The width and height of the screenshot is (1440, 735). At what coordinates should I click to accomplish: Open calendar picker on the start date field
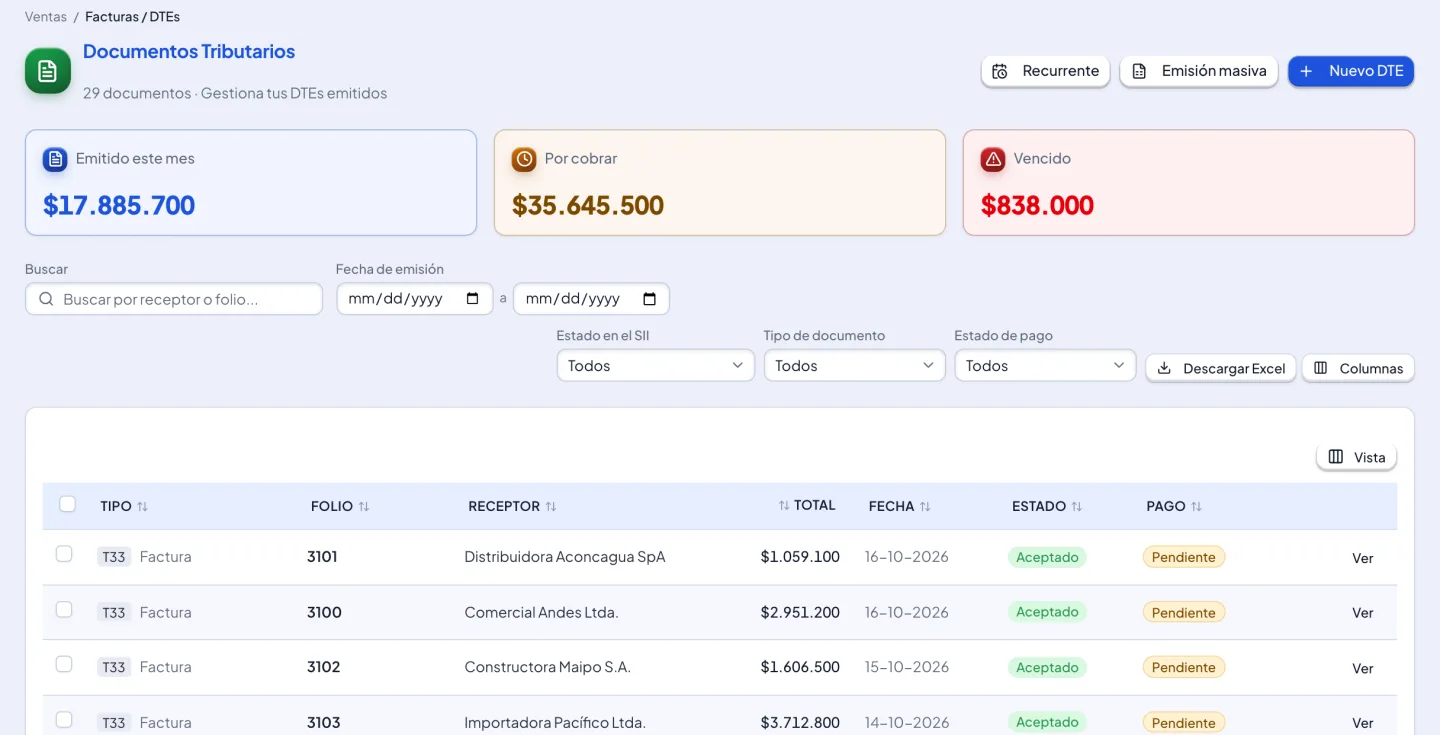[x=473, y=299]
